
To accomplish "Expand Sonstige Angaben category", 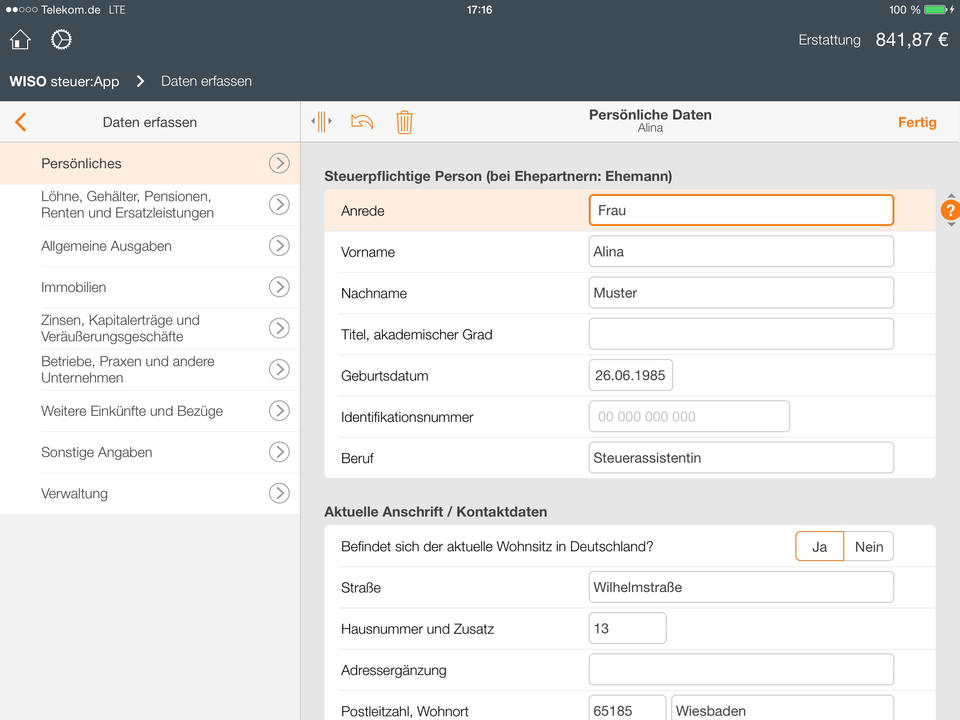I will [x=279, y=452].
